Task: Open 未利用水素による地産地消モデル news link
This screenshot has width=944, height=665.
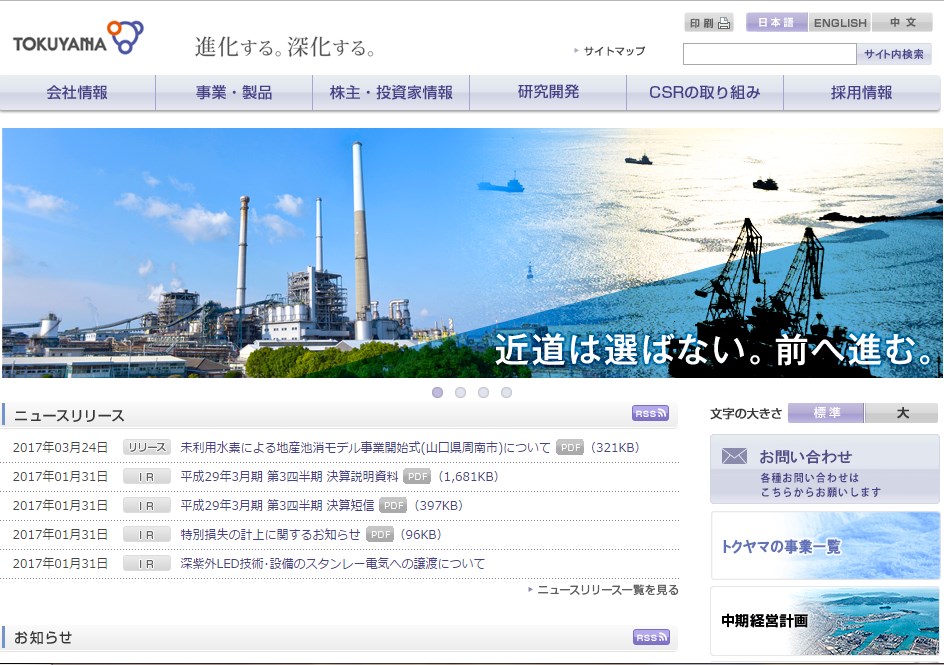Action: tap(365, 448)
